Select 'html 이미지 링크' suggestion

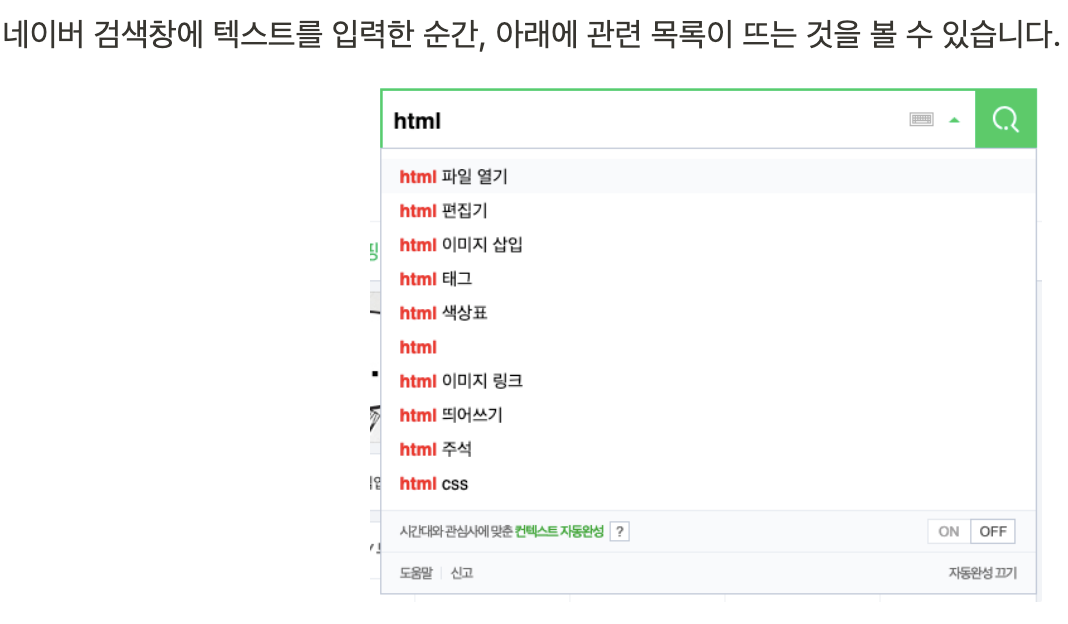708,381
